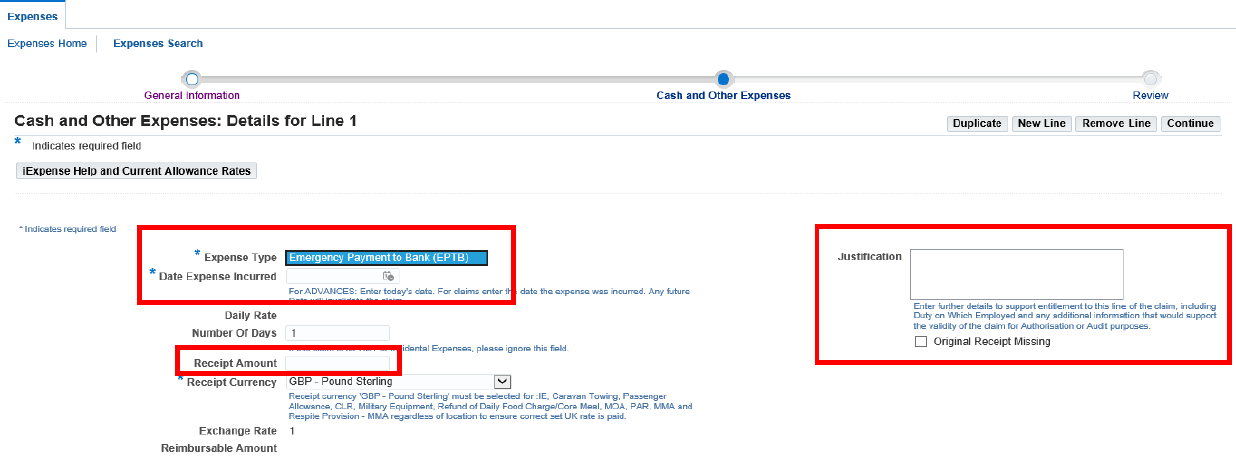This screenshot has height=469, width=1236.
Task: Open the Expenses Search page
Action: [158, 44]
